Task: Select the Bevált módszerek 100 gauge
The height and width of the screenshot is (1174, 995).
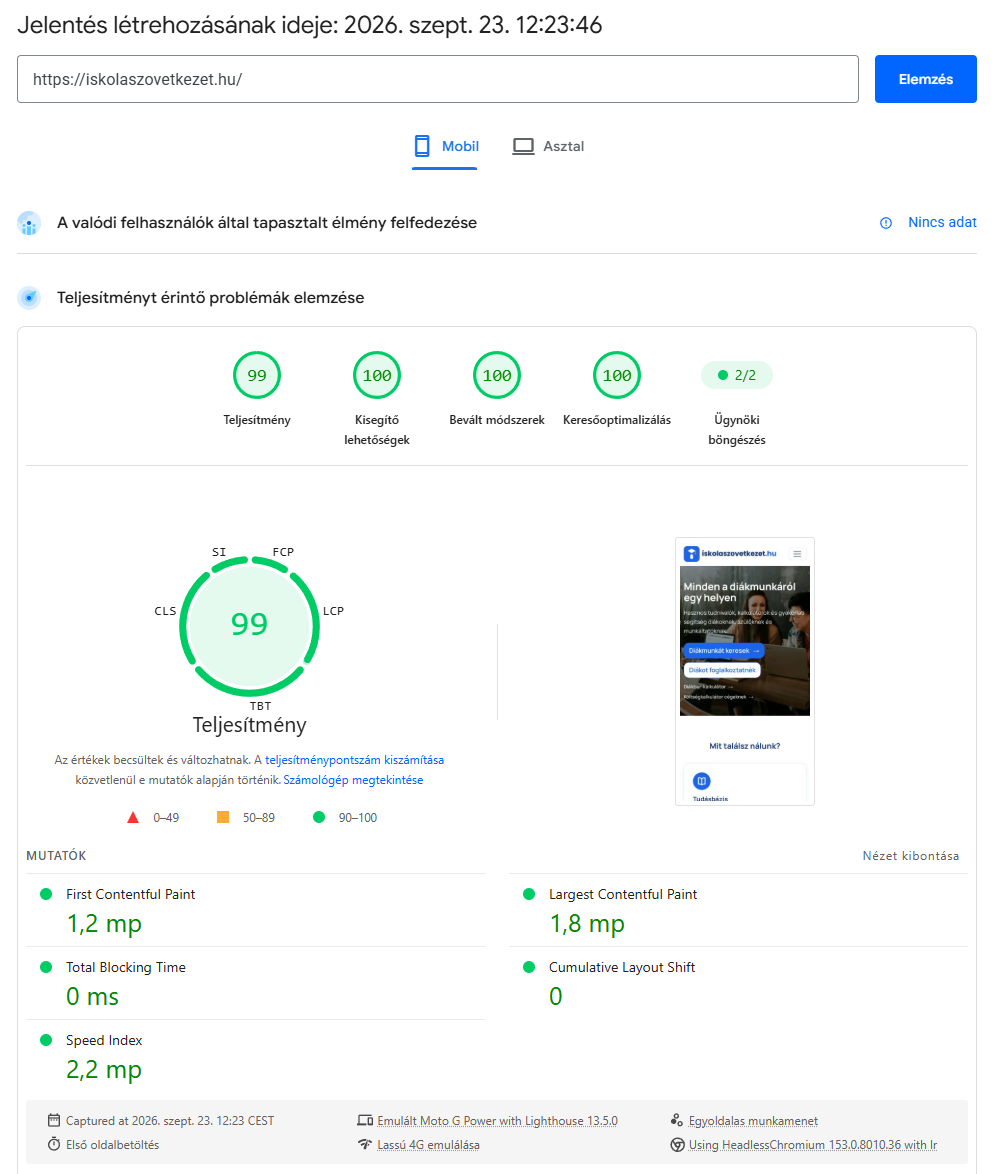Action: point(496,375)
